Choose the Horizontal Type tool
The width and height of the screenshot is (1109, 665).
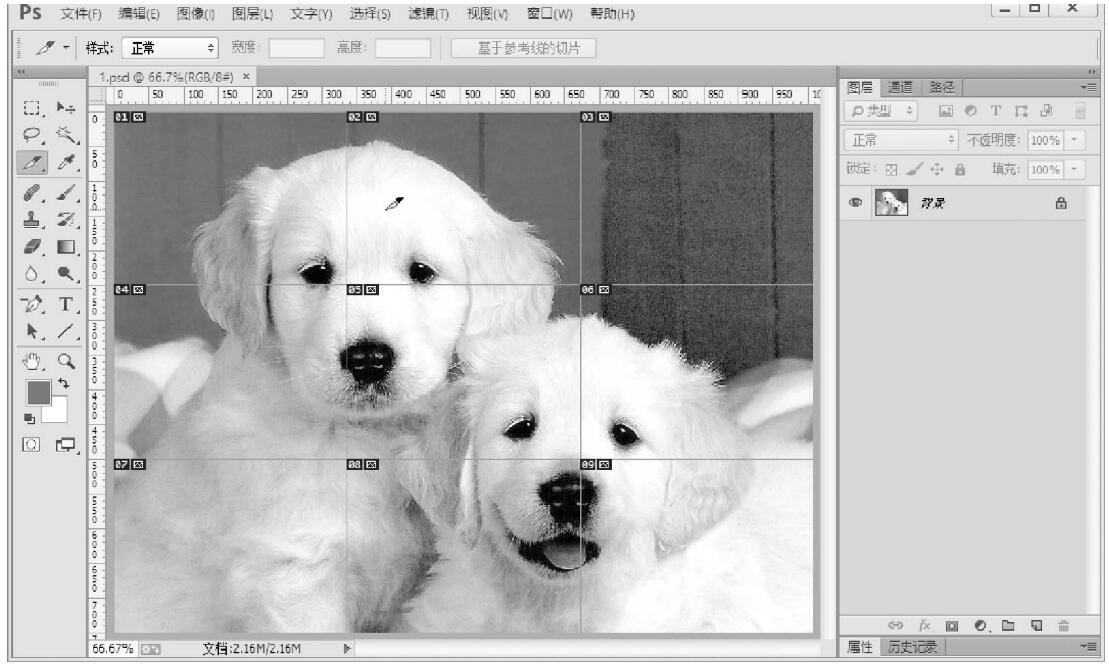[x=67, y=304]
